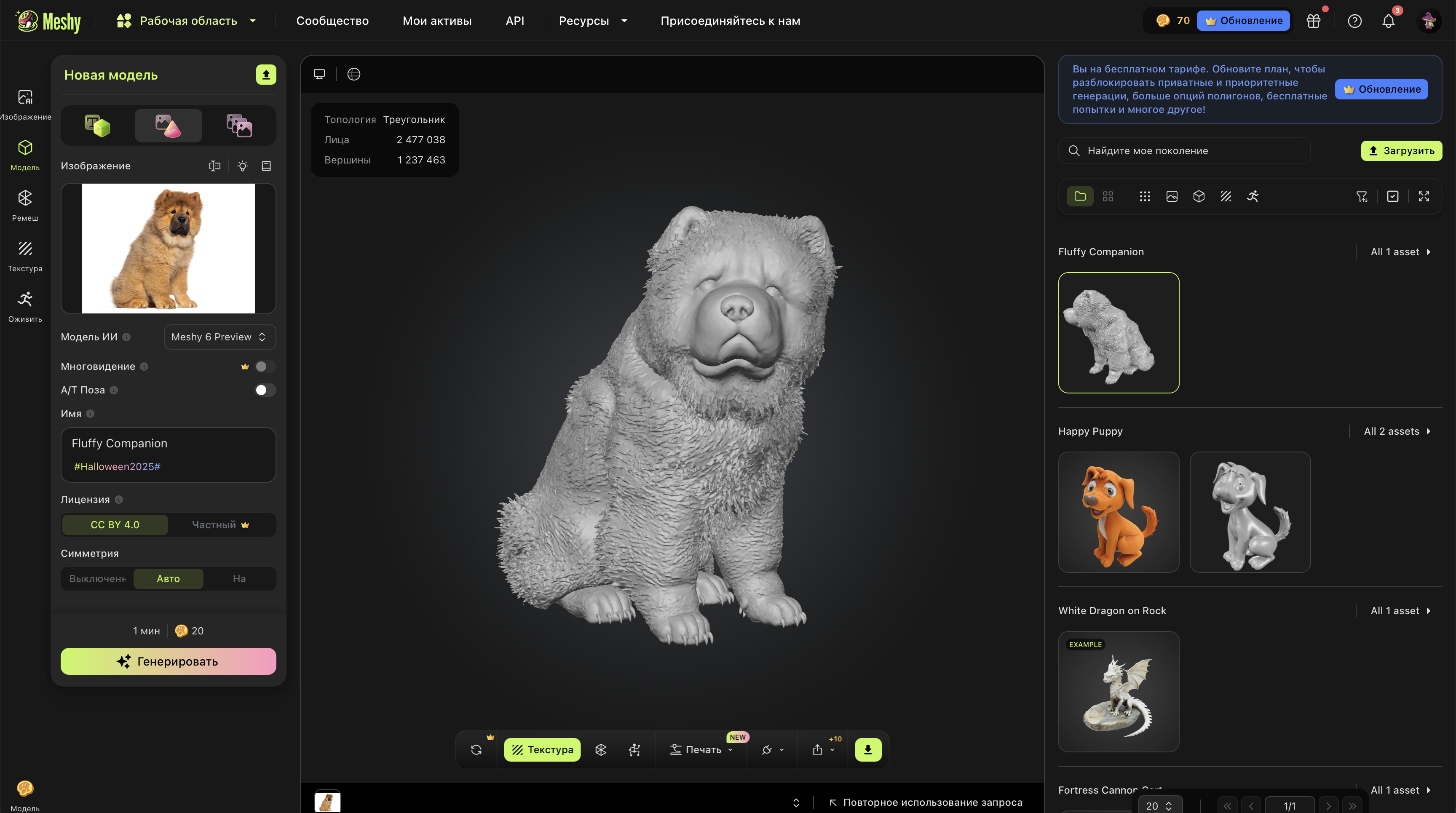The image size is (1456, 813).
Task: Open the Сообщество menu item
Action: (332, 21)
